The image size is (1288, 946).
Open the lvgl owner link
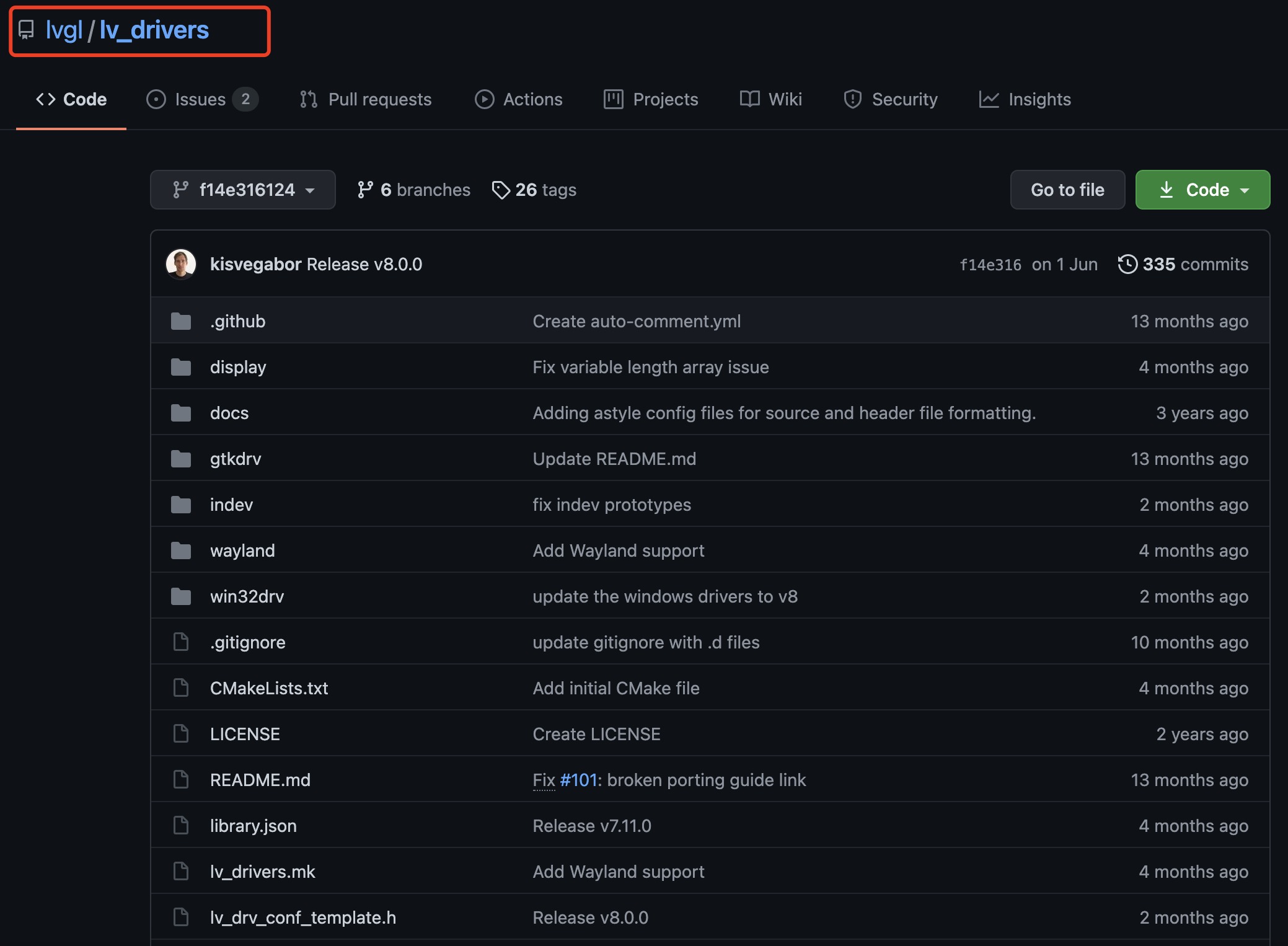tap(64, 30)
